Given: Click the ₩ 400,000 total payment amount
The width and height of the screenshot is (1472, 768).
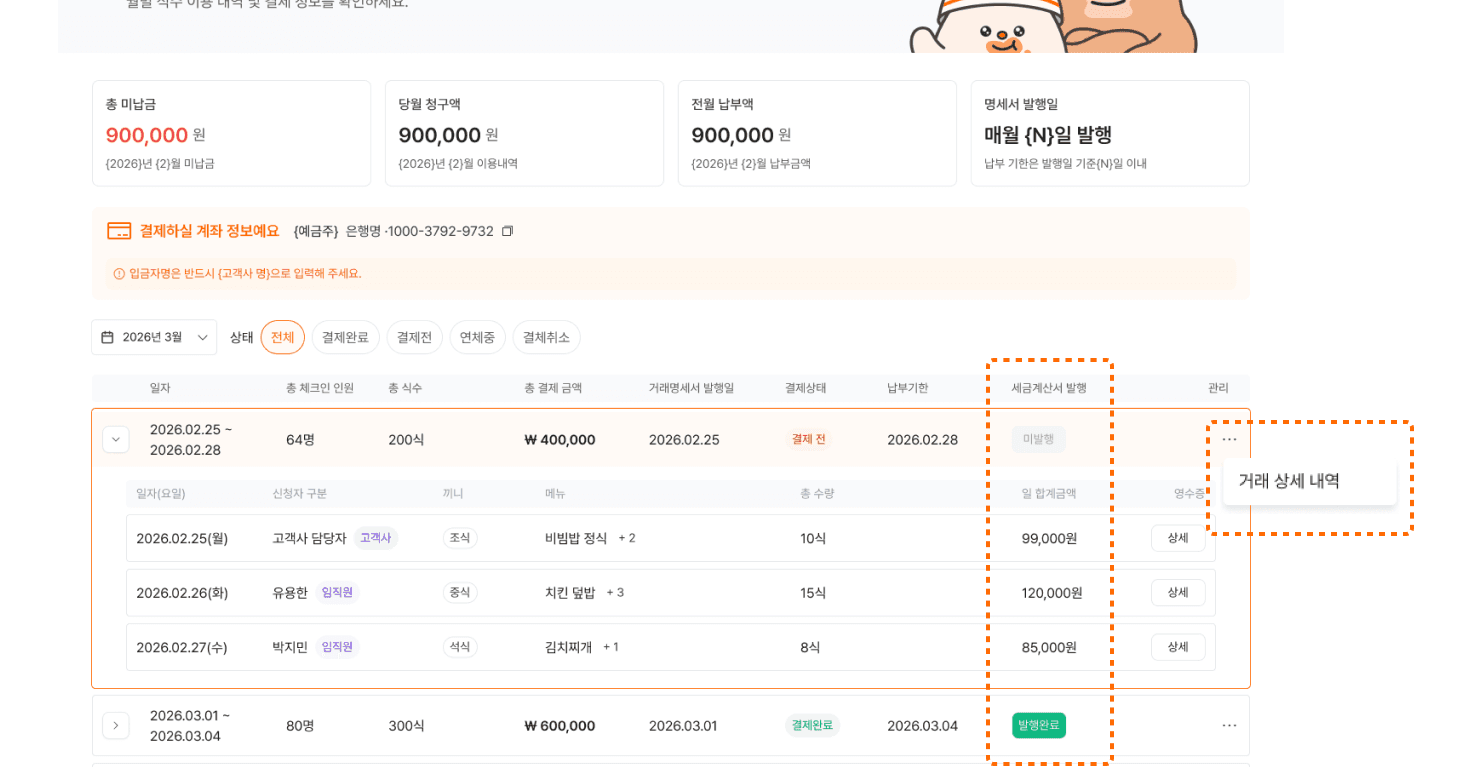Looking at the screenshot, I should click(x=560, y=439).
